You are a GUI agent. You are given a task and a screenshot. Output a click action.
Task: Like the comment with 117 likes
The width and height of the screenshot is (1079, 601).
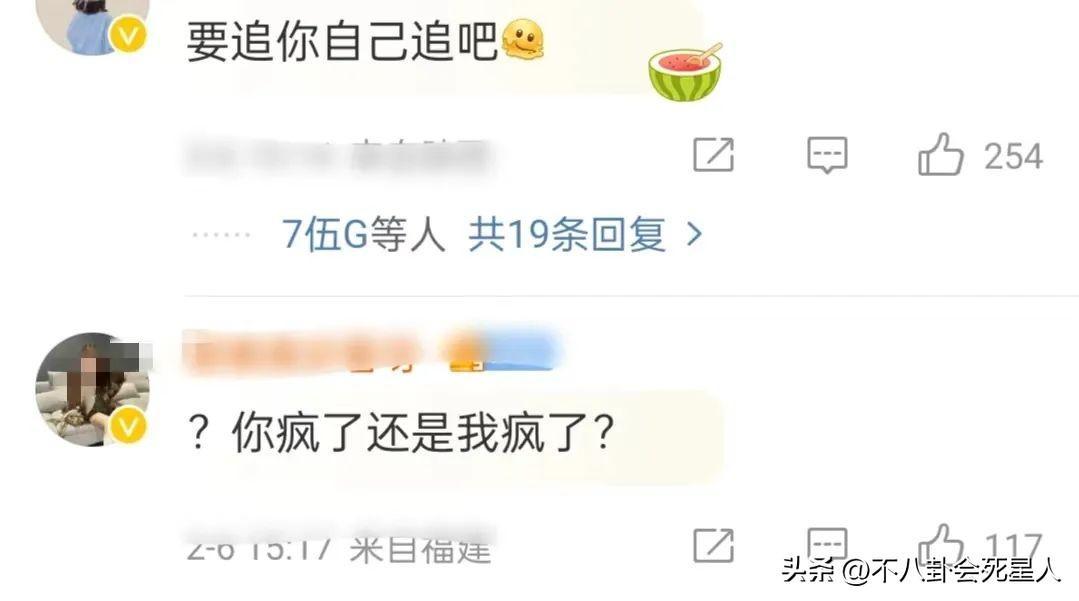point(940,544)
